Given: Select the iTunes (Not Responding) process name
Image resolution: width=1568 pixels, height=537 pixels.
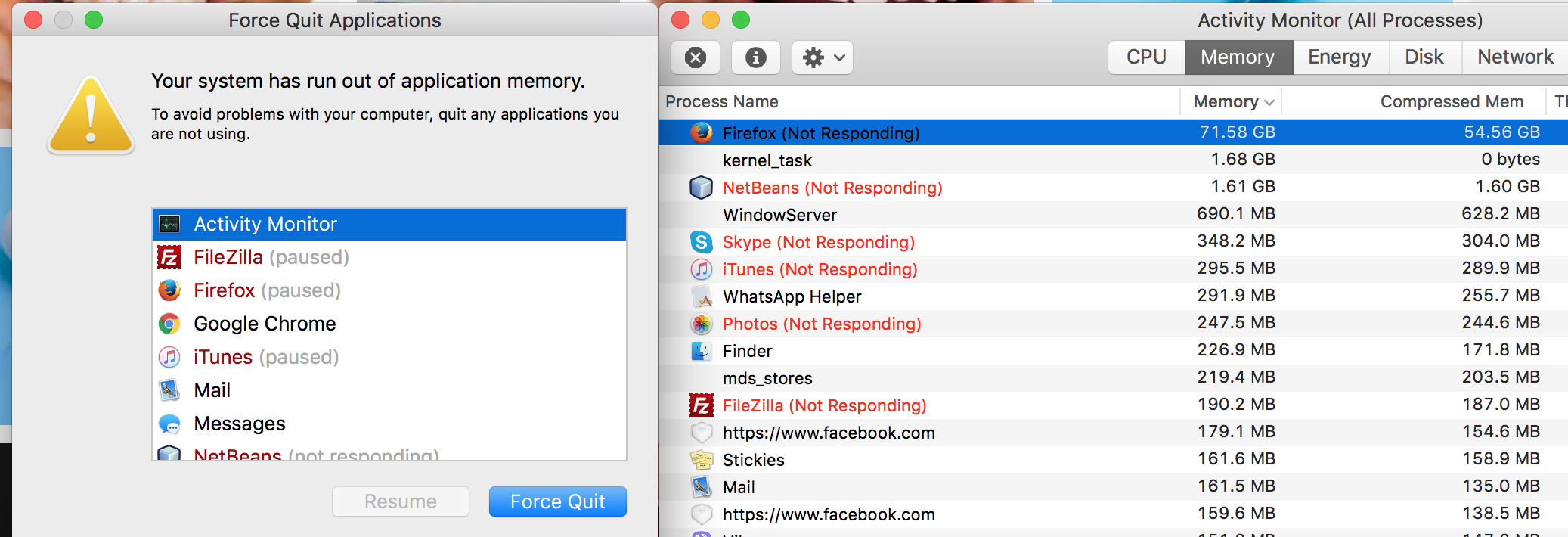Looking at the screenshot, I should click(820, 269).
